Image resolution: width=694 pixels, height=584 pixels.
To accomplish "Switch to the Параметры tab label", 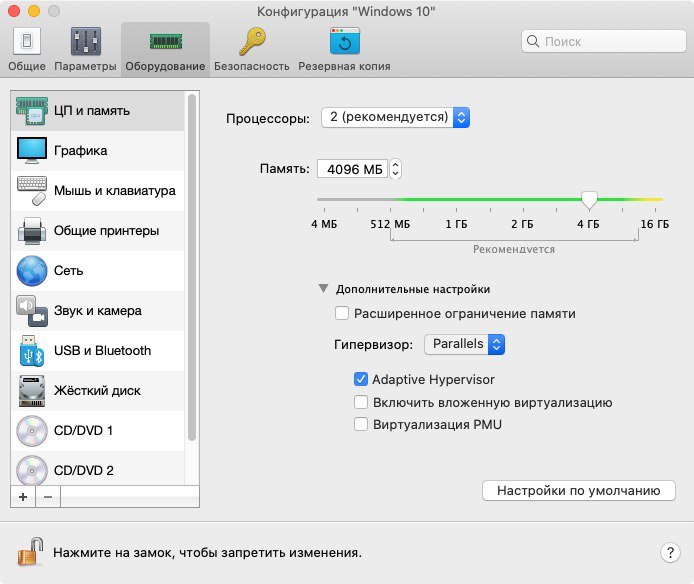I will pyautogui.click(x=85, y=66).
